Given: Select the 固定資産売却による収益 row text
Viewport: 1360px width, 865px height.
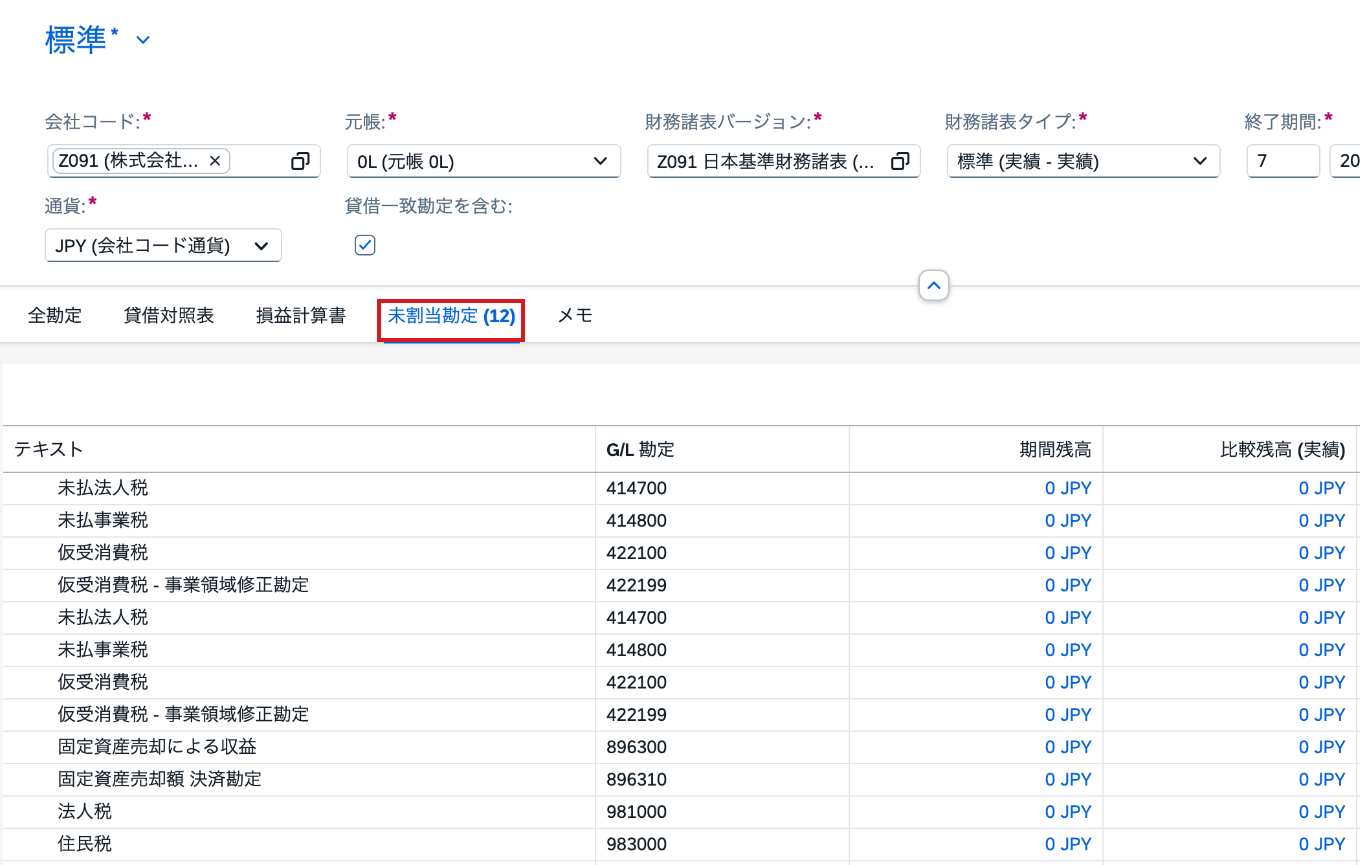Looking at the screenshot, I should (x=158, y=747).
